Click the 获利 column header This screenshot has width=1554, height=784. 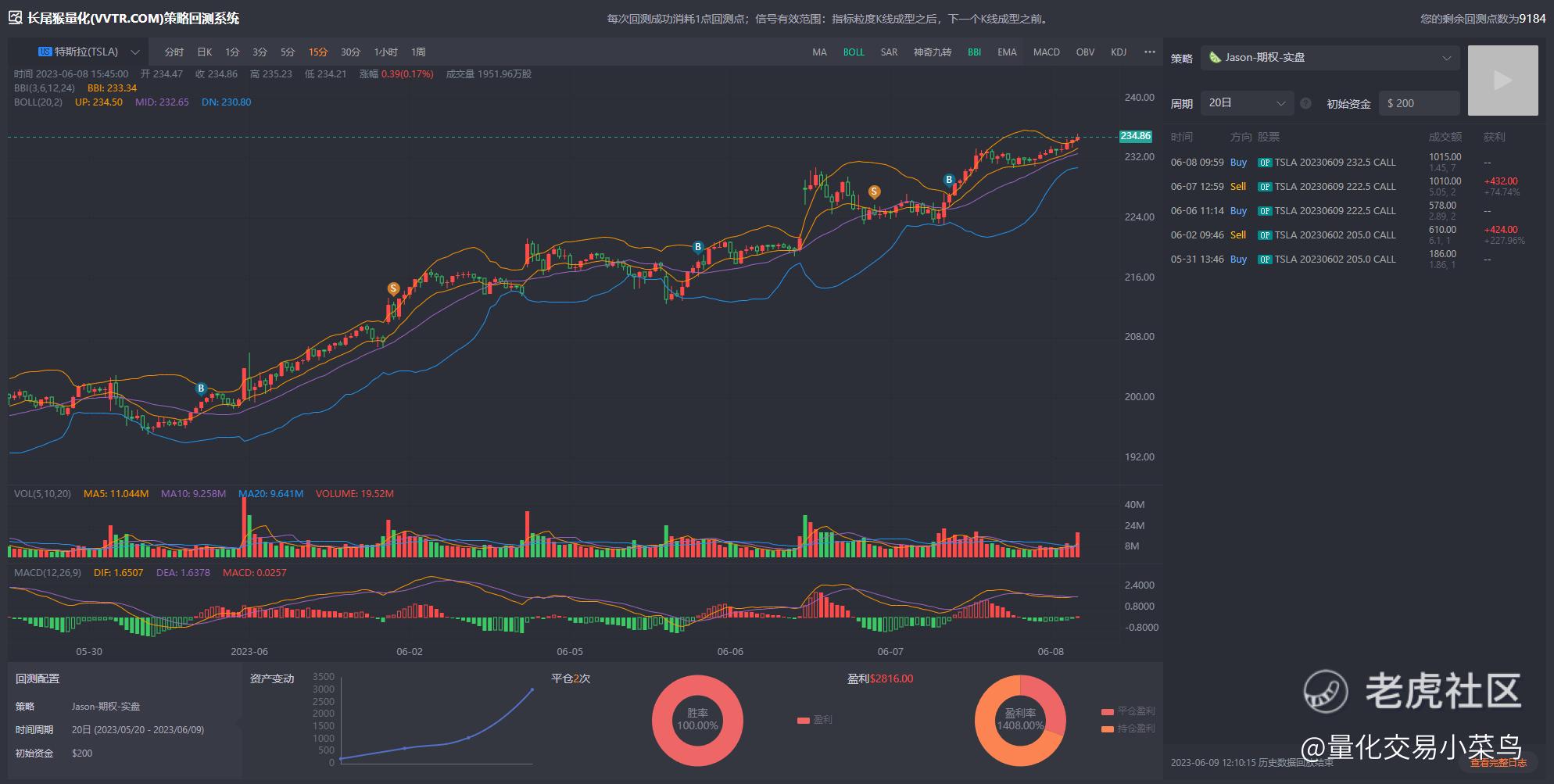(x=1494, y=137)
